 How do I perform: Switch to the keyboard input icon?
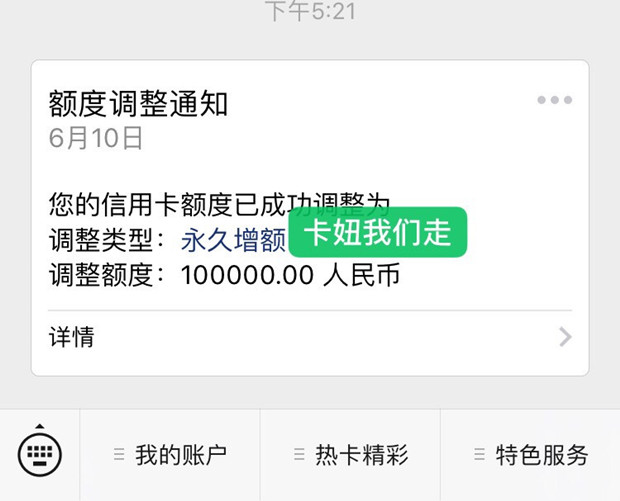40,454
